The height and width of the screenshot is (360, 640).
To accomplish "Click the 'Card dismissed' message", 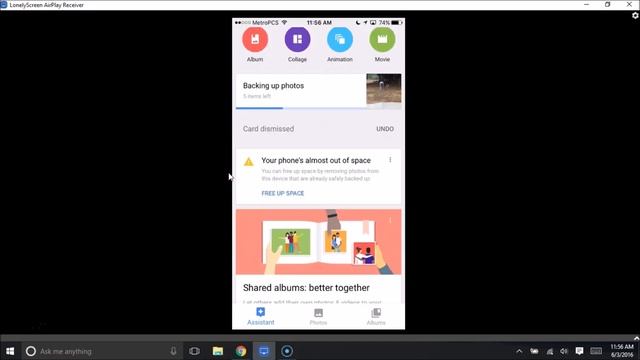I will 268,129.
